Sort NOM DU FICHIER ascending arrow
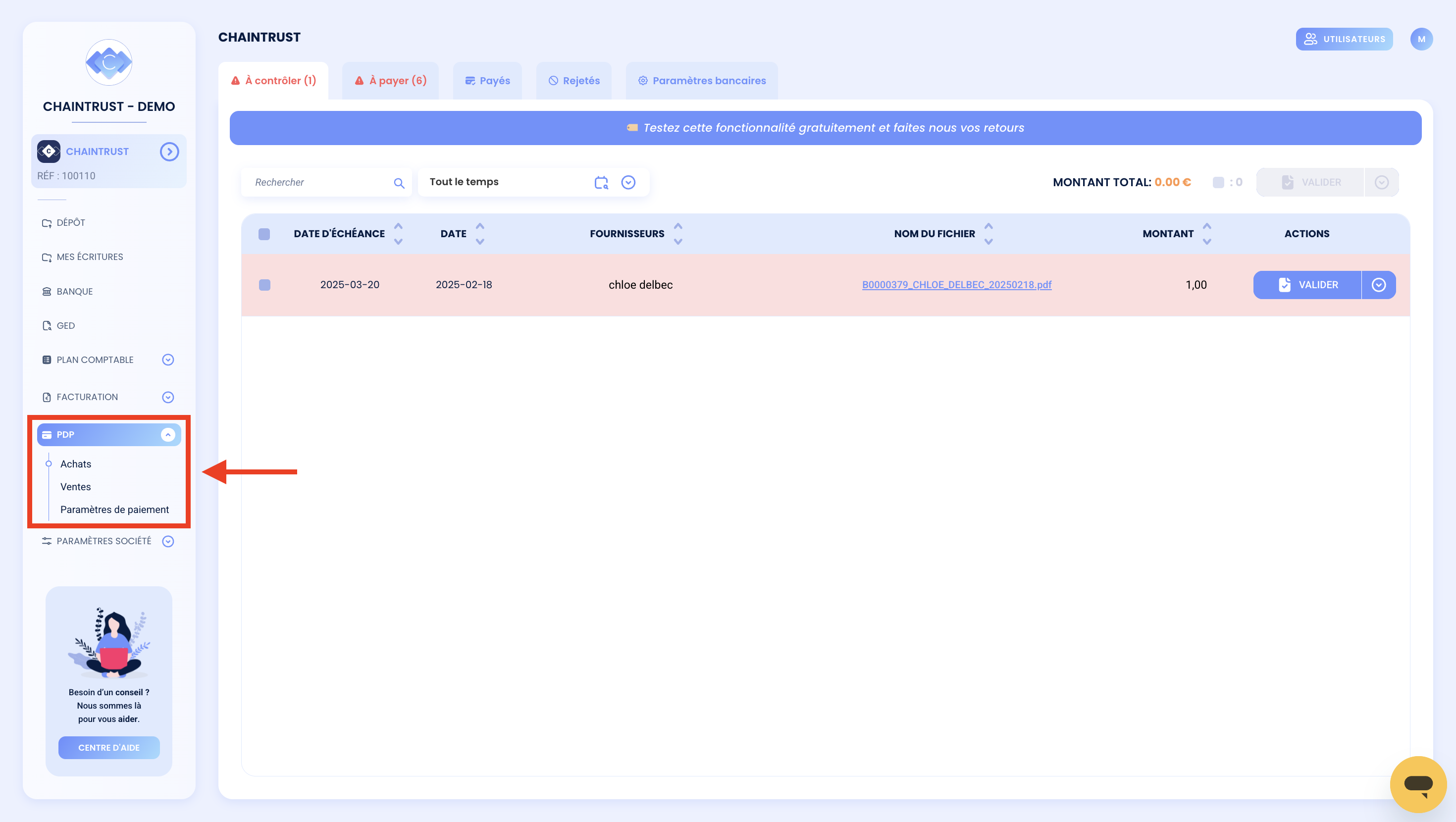The width and height of the screenshot is (1456, 822). point(988,226)
